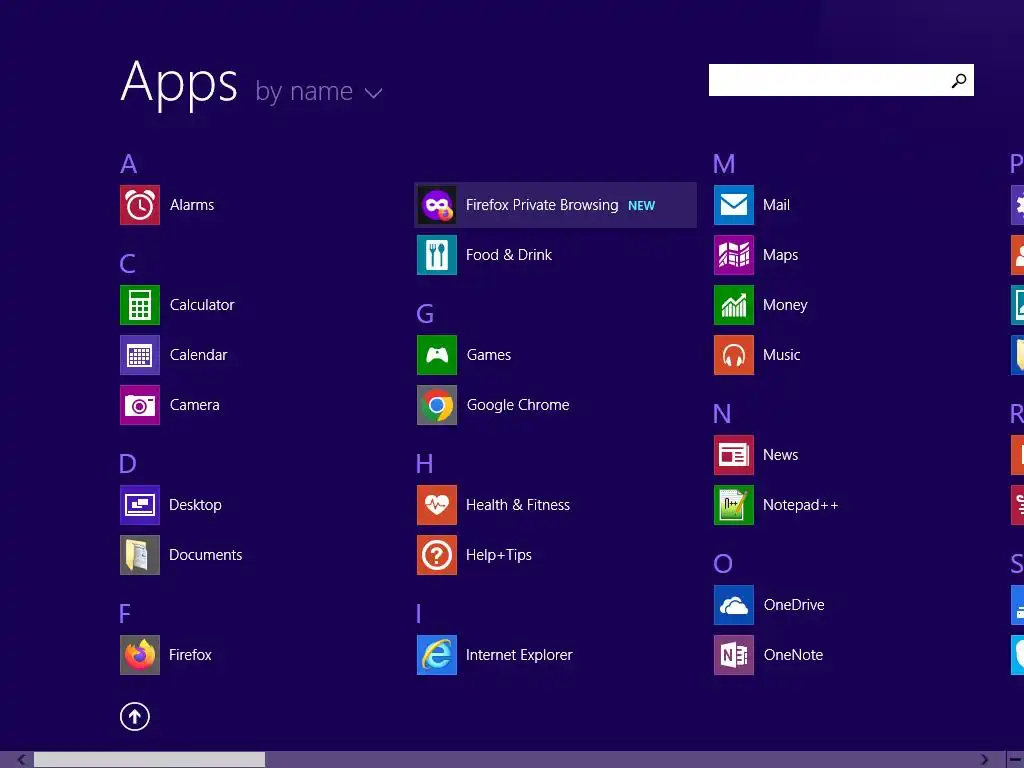Click the 'Calendar' text label

(x=199, y=355)
